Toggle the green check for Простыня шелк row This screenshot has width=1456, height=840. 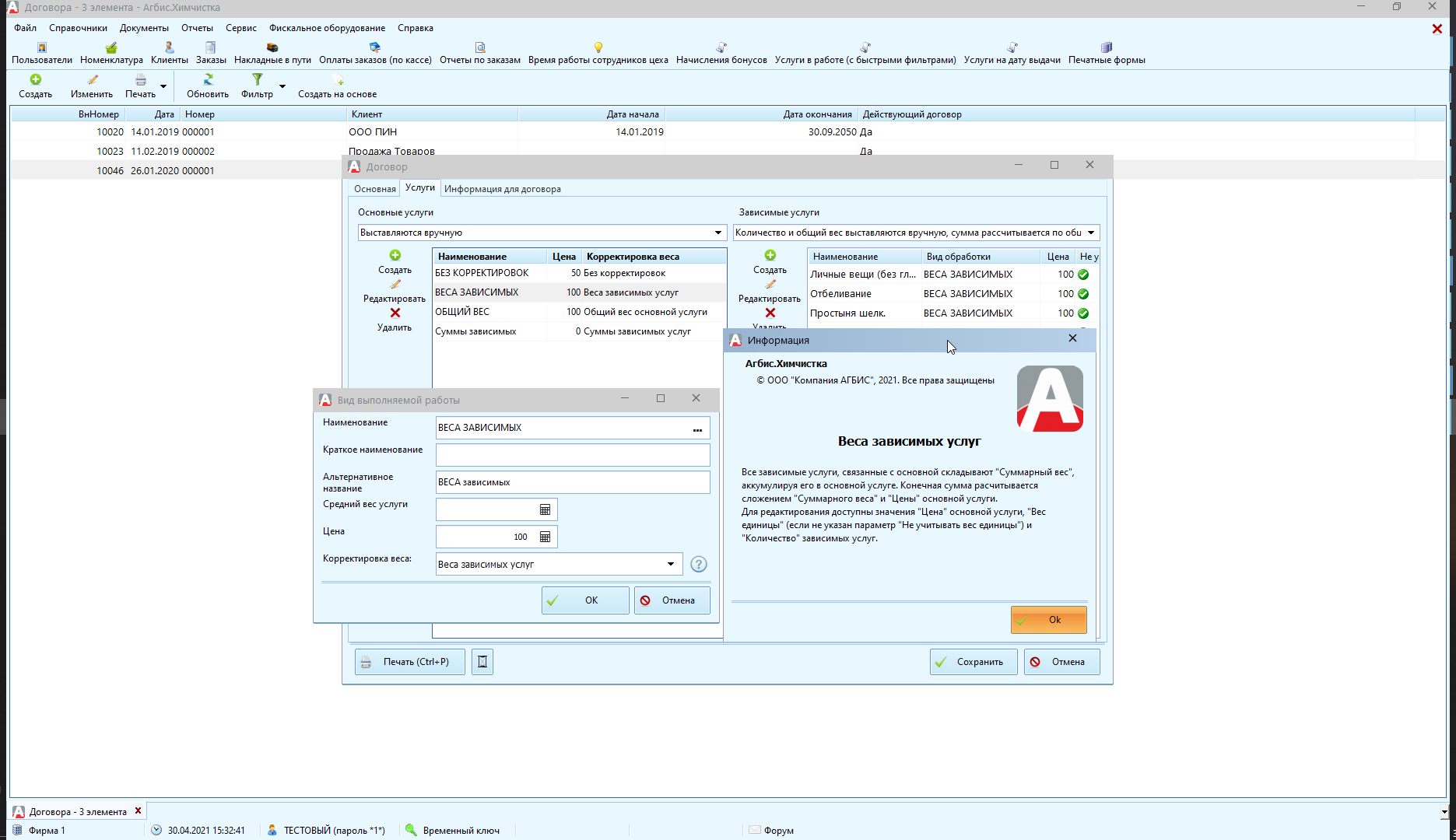1083,313
